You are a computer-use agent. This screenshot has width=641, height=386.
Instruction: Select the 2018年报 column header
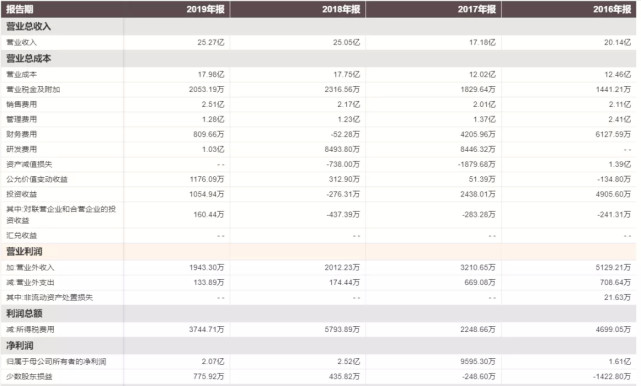point(341,9)
